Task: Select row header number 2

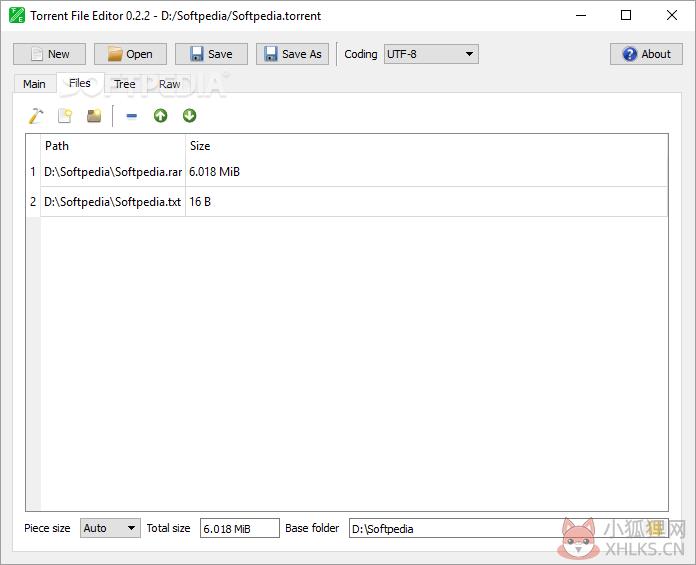Action: pos(33,202)
